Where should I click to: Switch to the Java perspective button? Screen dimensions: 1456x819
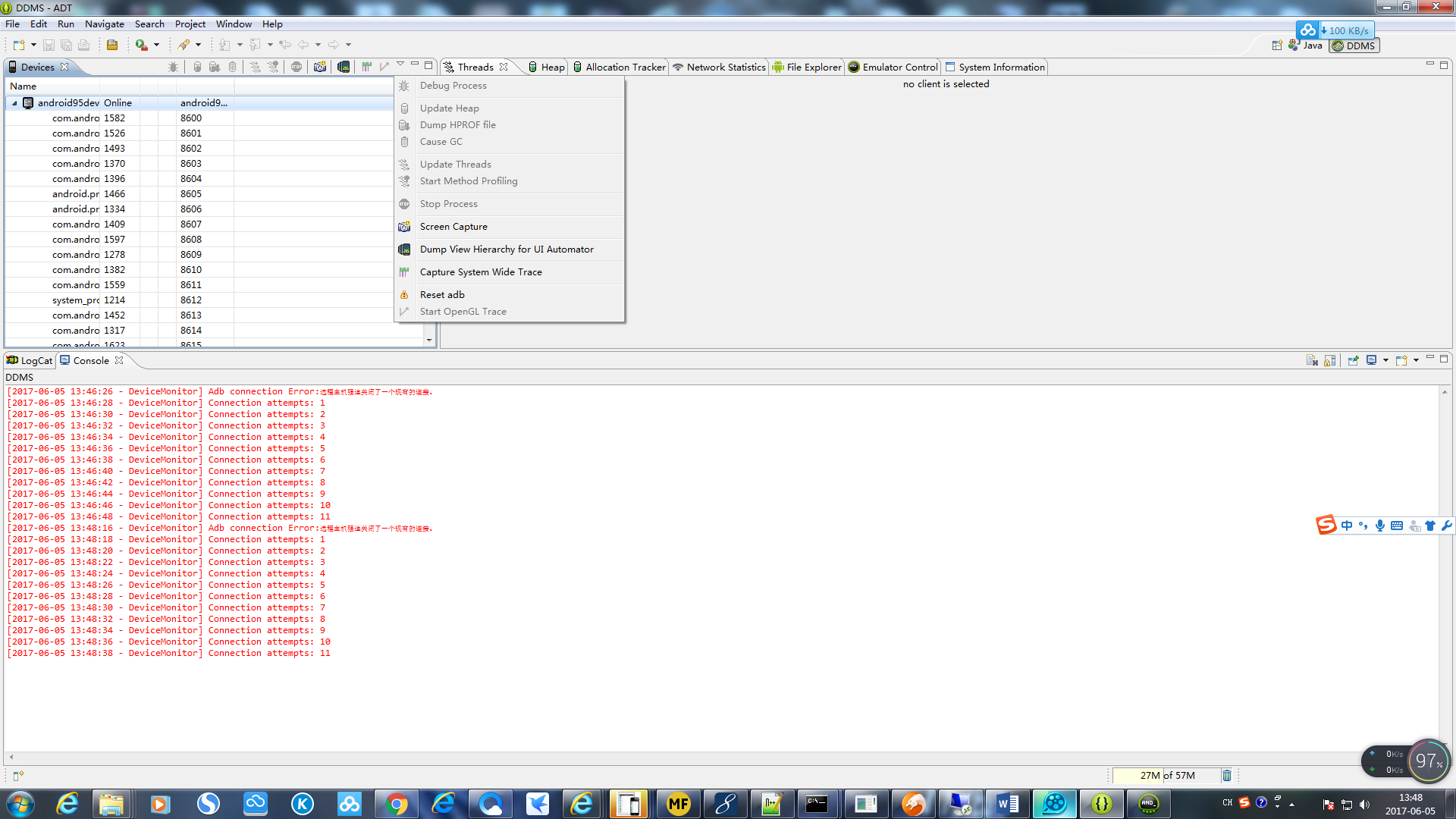click(x=1305, y=45)
